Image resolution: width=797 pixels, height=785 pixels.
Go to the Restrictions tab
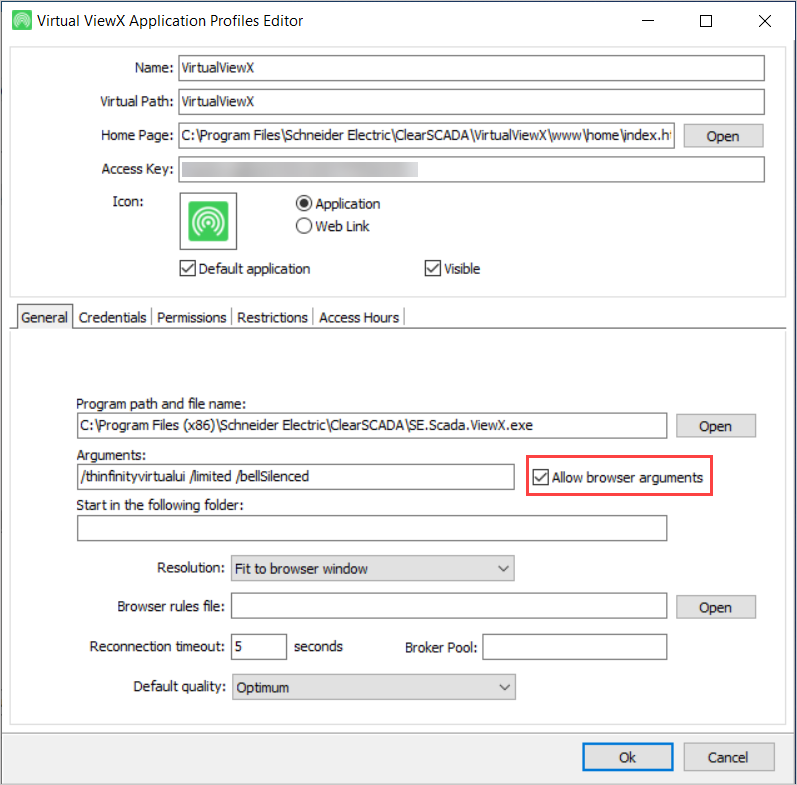[272, 317]
